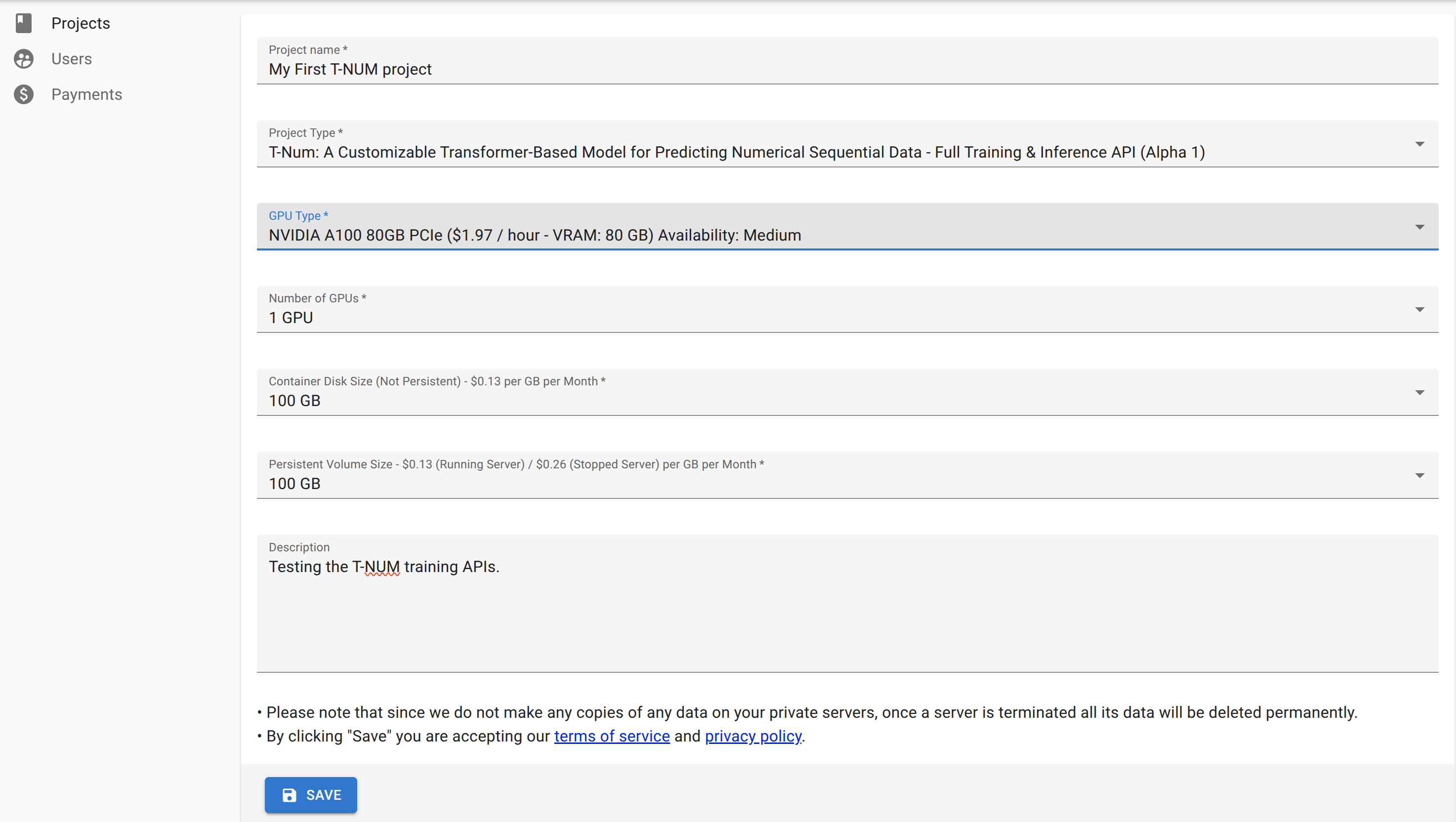
Task: Click the GPU Type dropdown arrow
Action: click(x=1419, y=227)
